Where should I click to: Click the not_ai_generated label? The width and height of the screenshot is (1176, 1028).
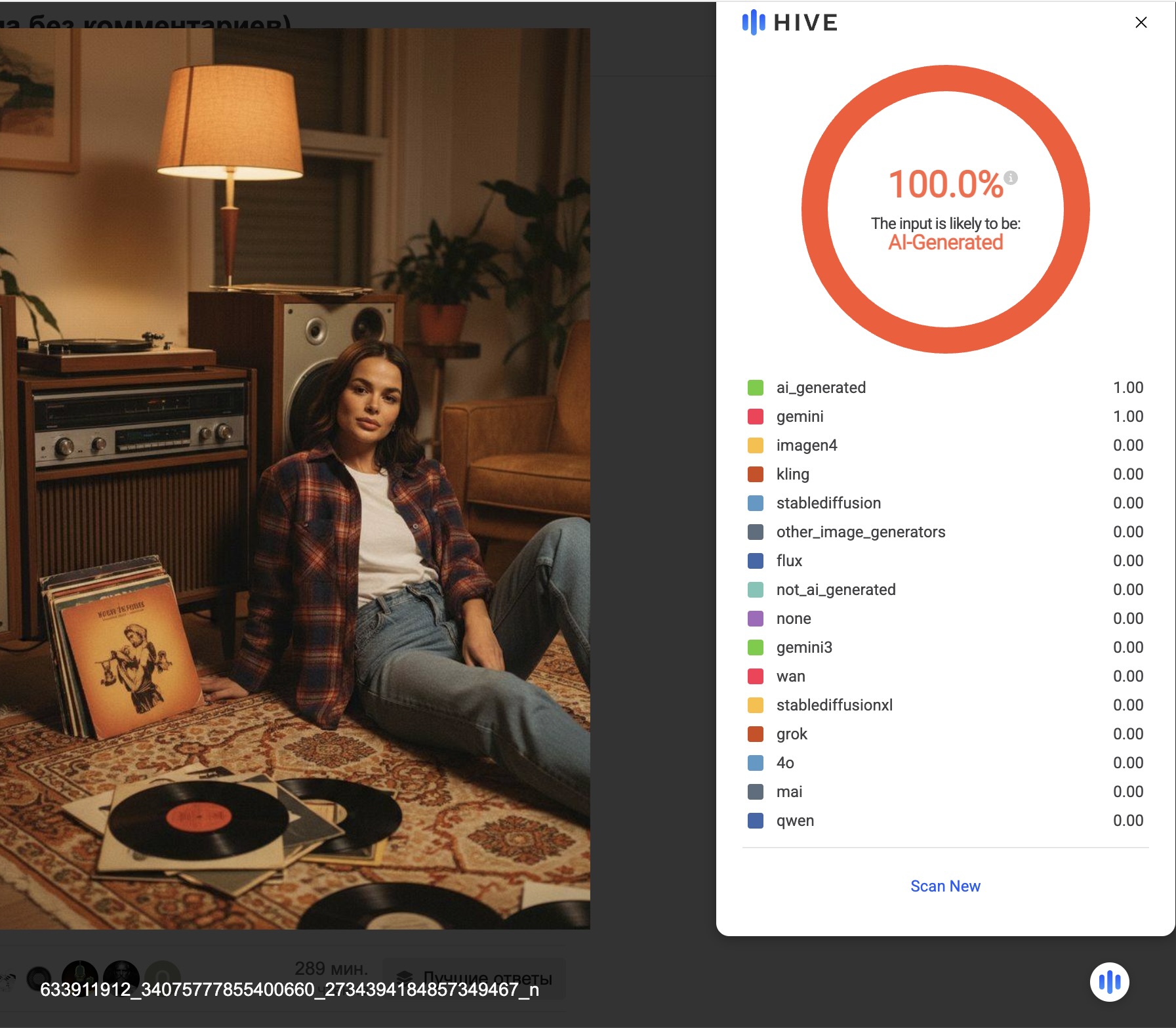pyautogui.click(x=836, y=590)
